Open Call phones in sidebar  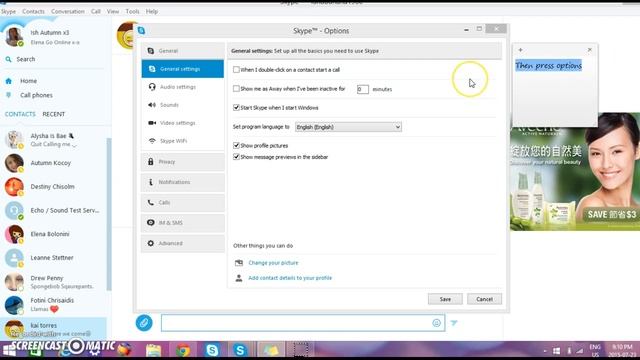pos(36,95)
